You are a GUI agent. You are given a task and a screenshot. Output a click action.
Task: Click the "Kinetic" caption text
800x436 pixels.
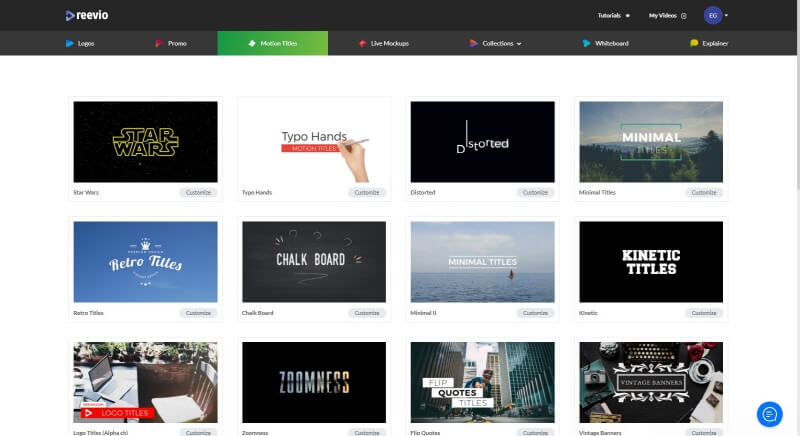[x=588, y=313]
